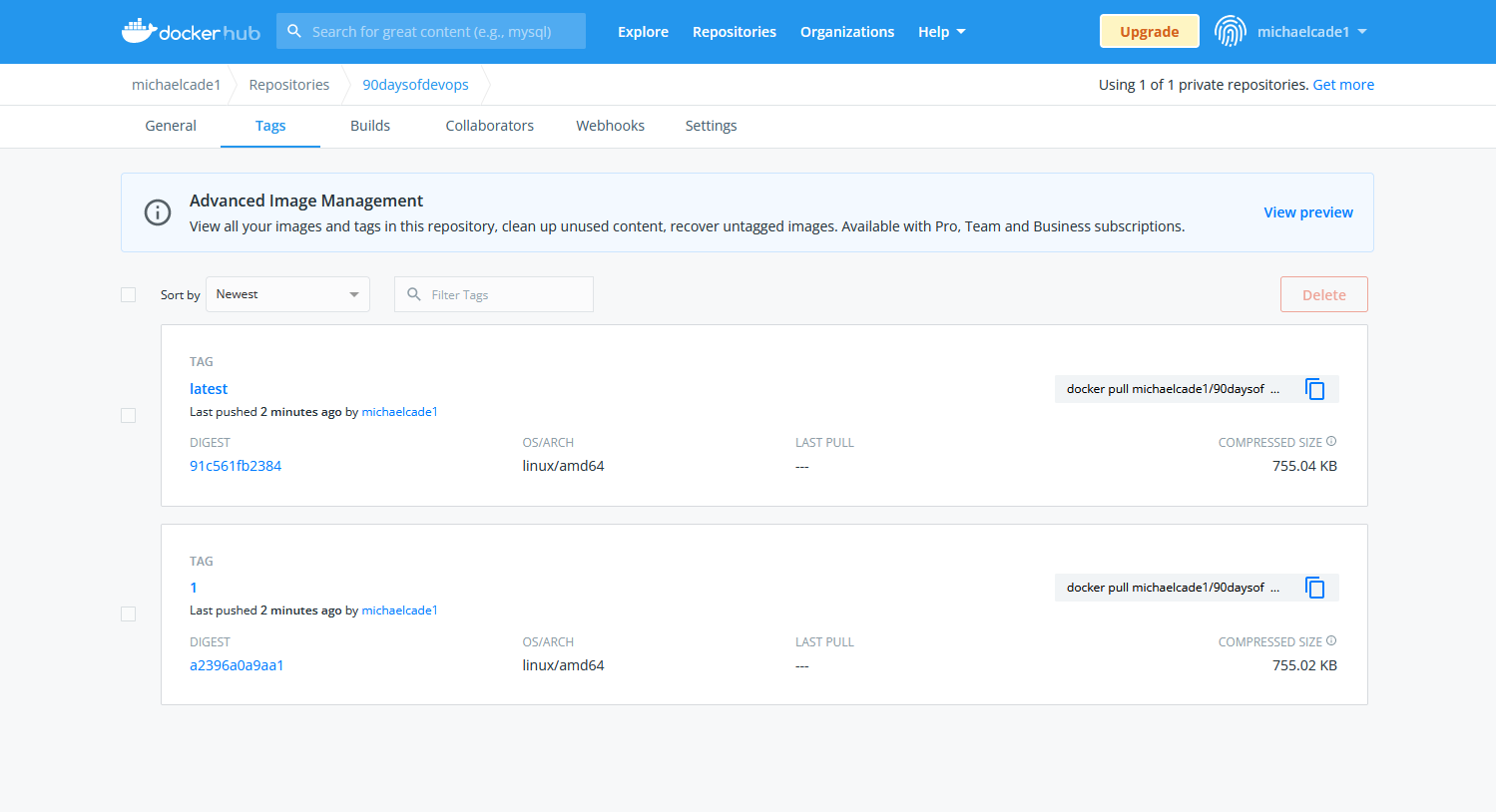Check the box for the latest tag
The image size is (1496, 812).
(128, 415)
